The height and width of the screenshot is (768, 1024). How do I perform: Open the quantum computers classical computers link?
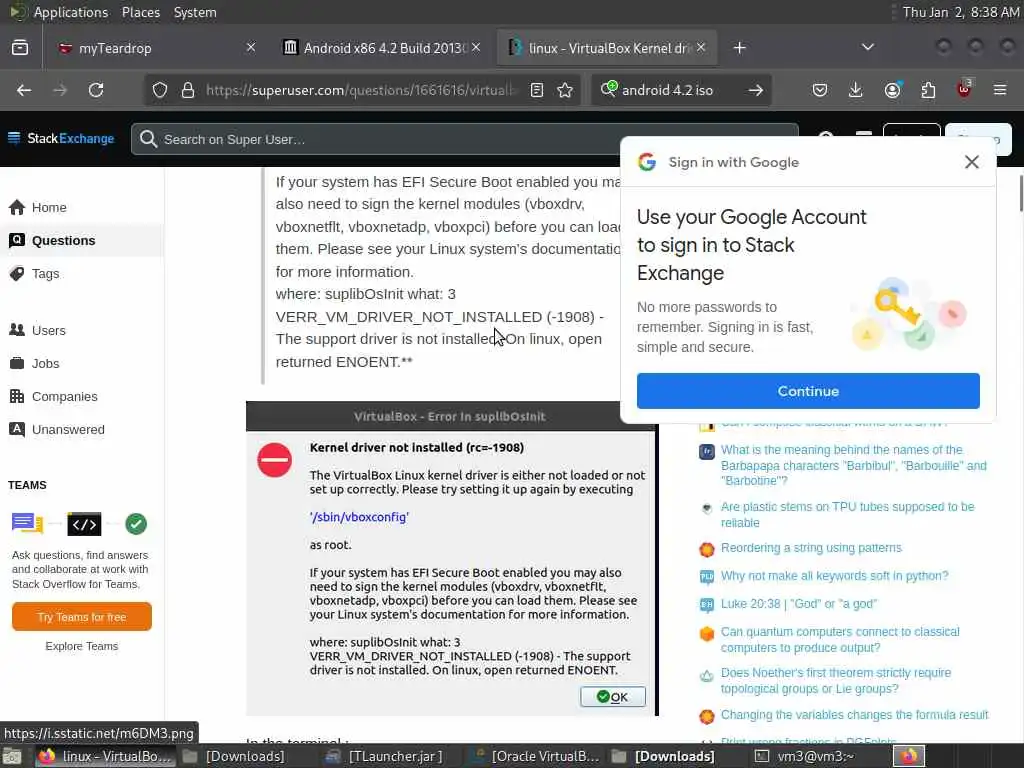pyautogui.click(x=840, y=639)
